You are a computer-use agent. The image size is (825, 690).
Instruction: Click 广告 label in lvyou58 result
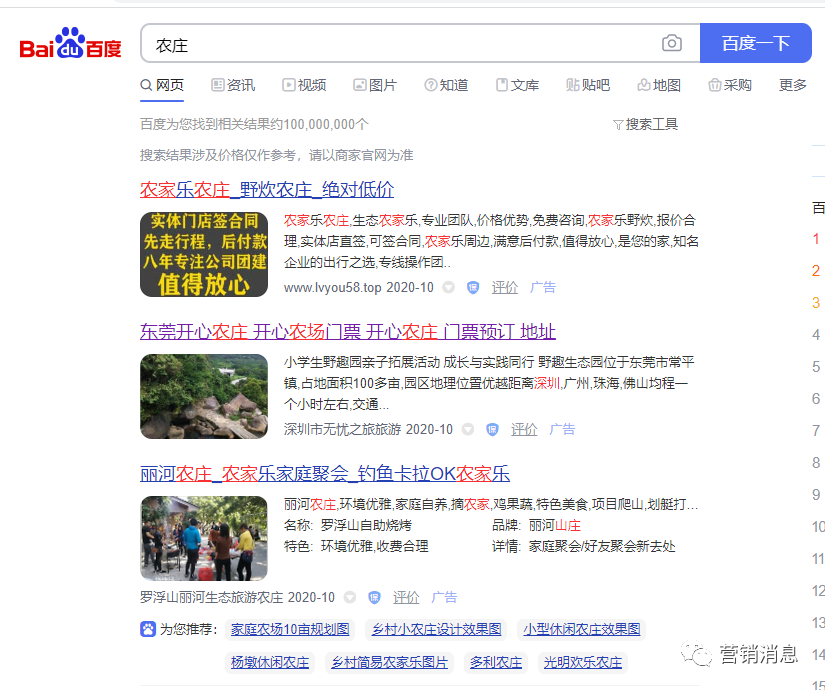(x=542, y=287)
